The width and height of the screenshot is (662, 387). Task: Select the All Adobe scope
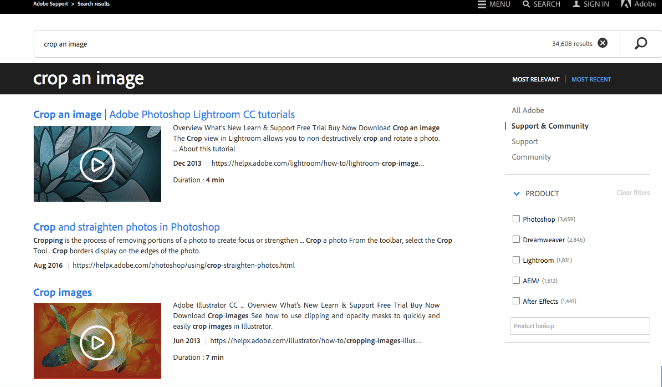tap(528, 110)
